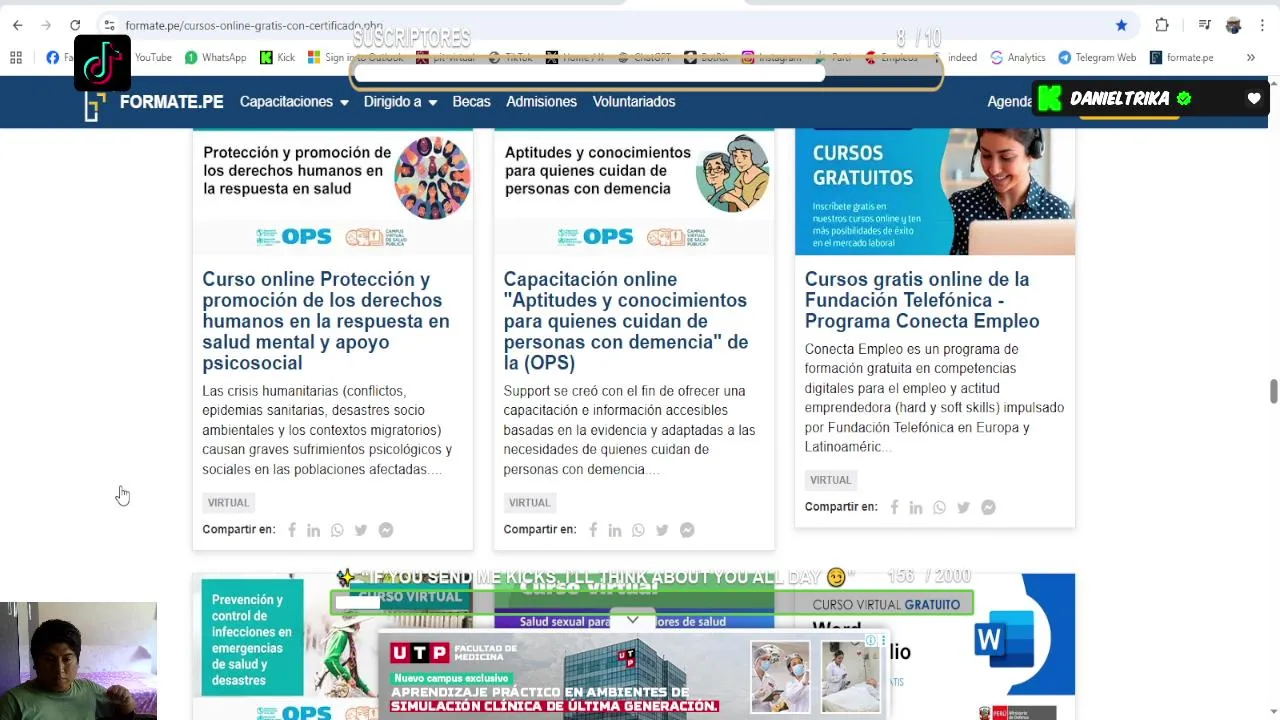The width and height of the screenshot is (1280, 720).
Task: Click the heart icon next to DanielTrika
Action: pos(1254,98)
